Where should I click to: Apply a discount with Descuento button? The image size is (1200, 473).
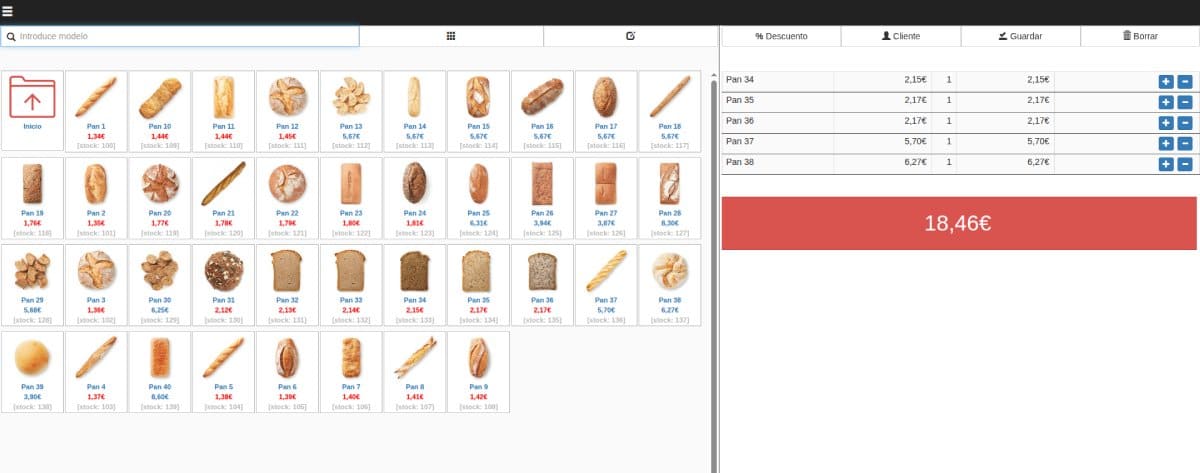781,36
